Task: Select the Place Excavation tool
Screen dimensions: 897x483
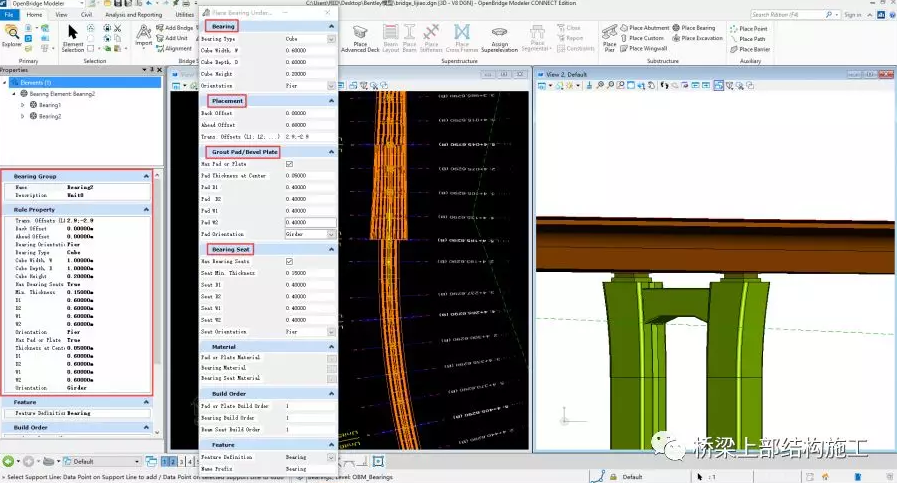Action: click(697, 38)
